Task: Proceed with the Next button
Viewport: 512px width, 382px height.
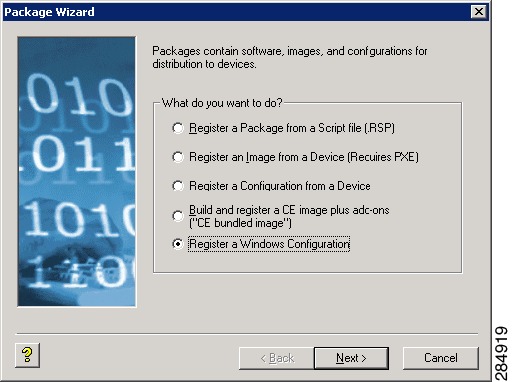Action: (351, 358)
